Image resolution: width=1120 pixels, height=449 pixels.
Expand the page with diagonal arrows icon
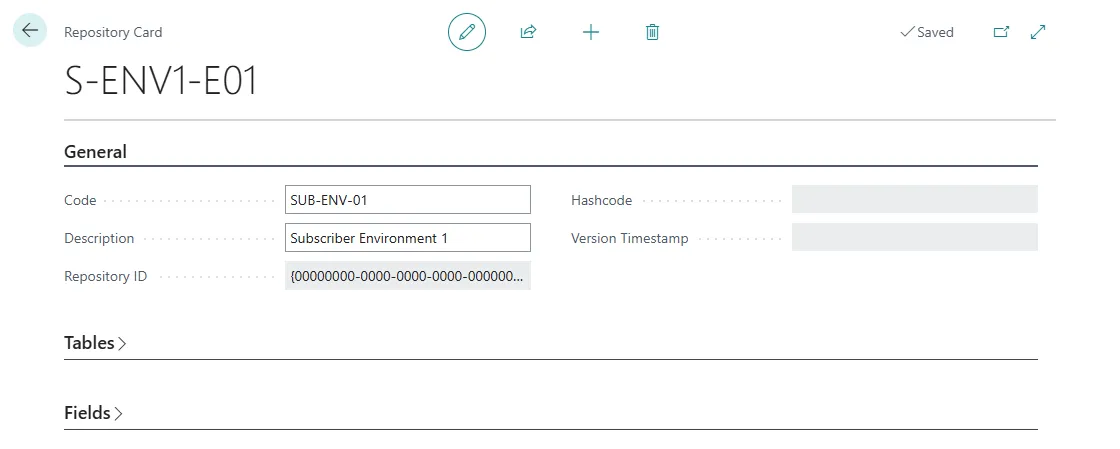(x=1038, y=32)
